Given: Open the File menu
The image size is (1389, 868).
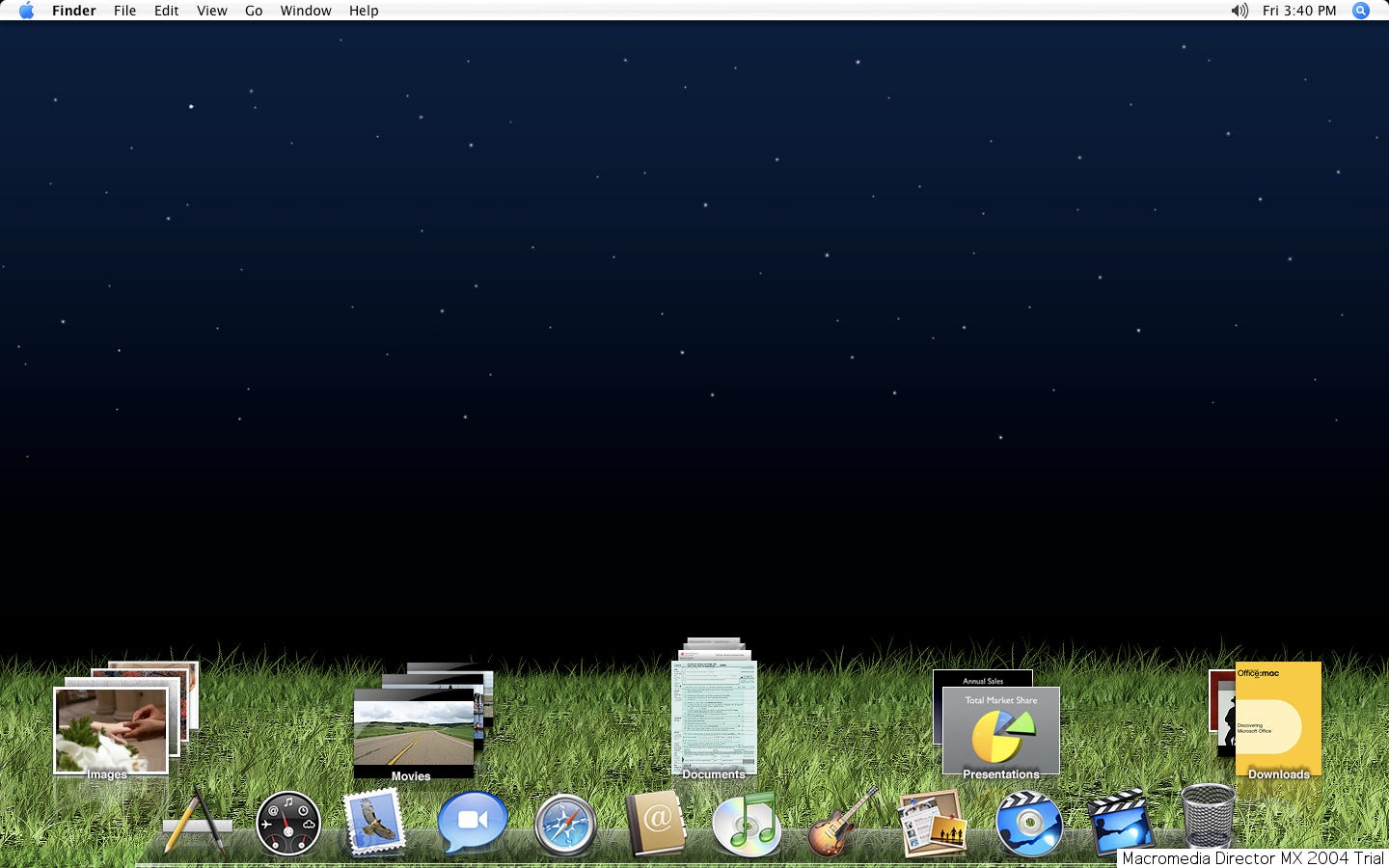Looking at the screenshot, I should click(x=124, y=11).
